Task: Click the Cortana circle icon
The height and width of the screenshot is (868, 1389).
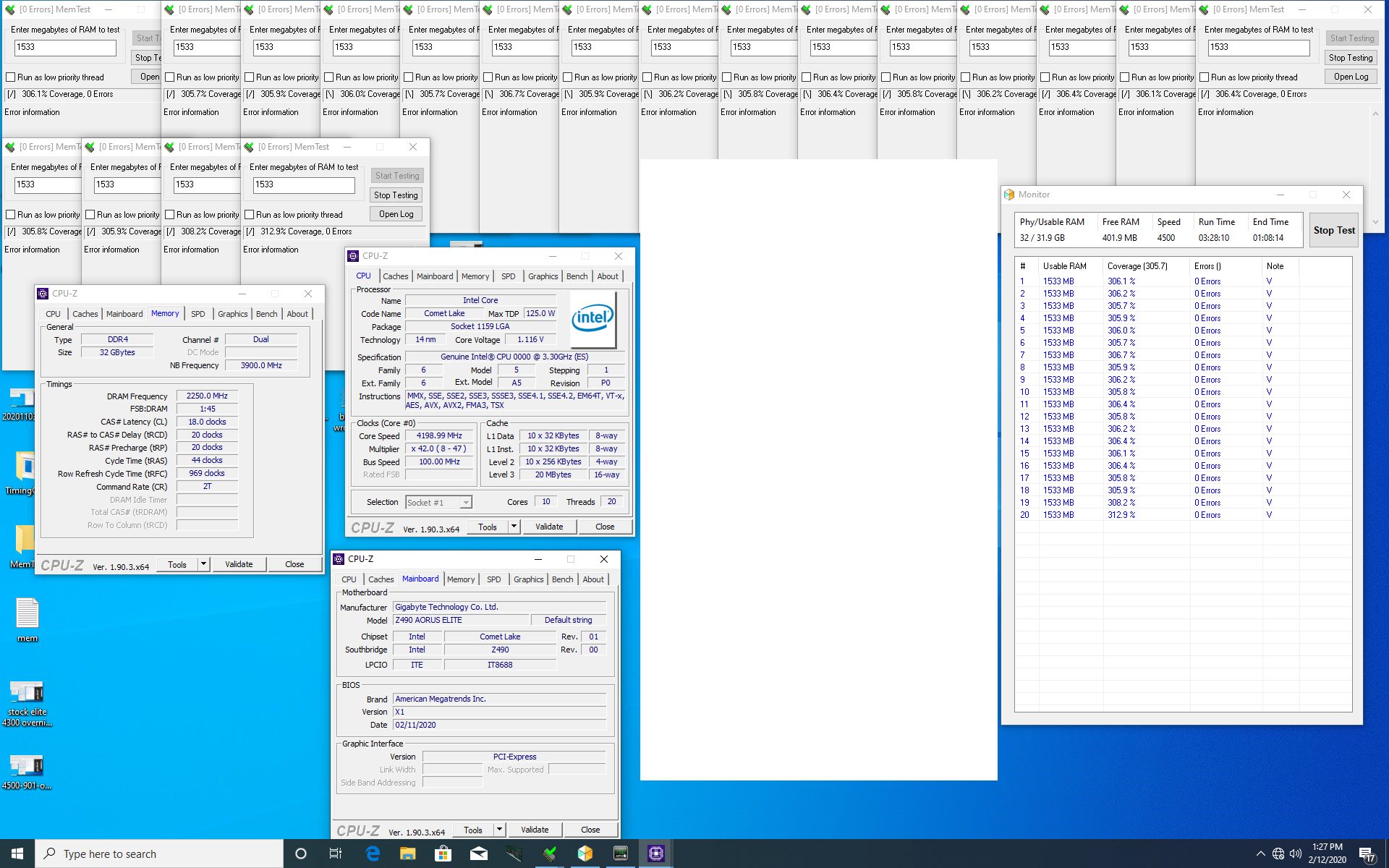Action: coord(301,854)
